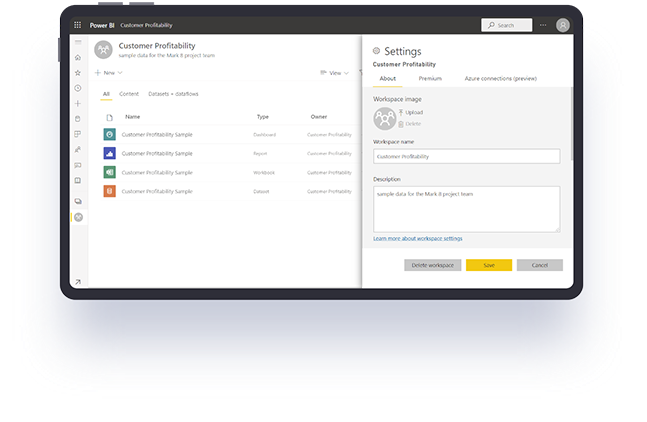
Task: Open the more options ellipsis in header
Action: (x=543, y=25)
